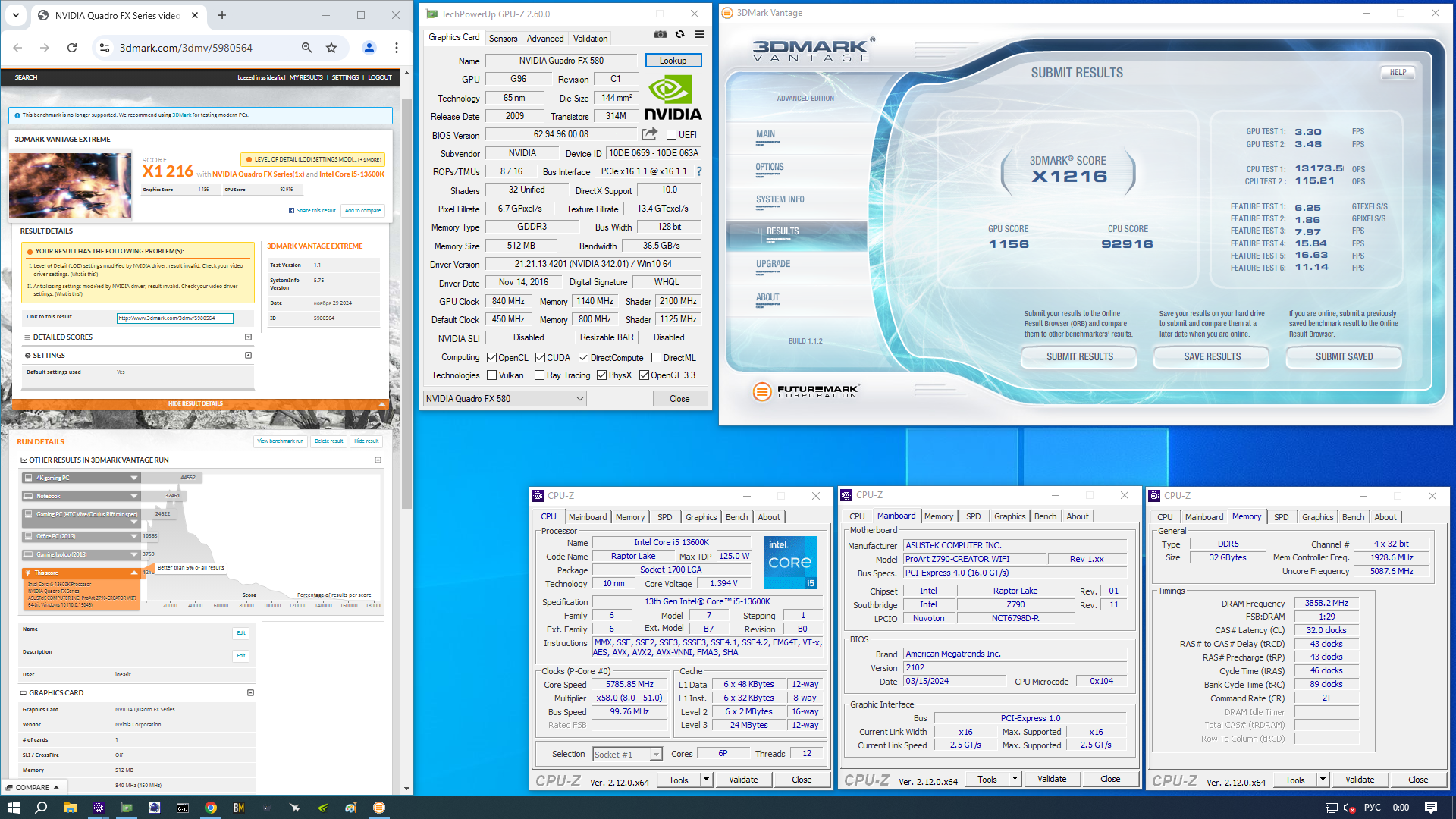Viewport: 1456px width, 819px height.
Task: Click the GPU-Z refresh icon
Action: 680,35
